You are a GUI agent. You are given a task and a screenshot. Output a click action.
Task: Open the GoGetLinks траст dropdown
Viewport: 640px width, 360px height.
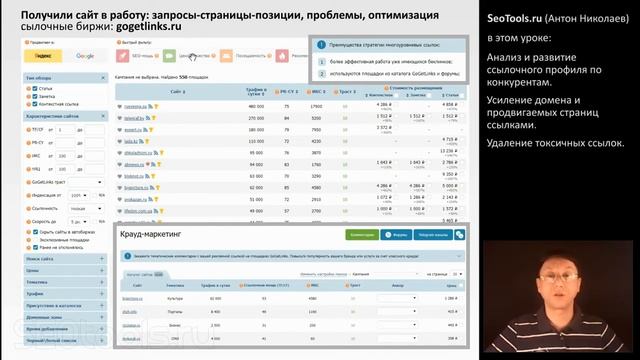[x=86, y=182]
